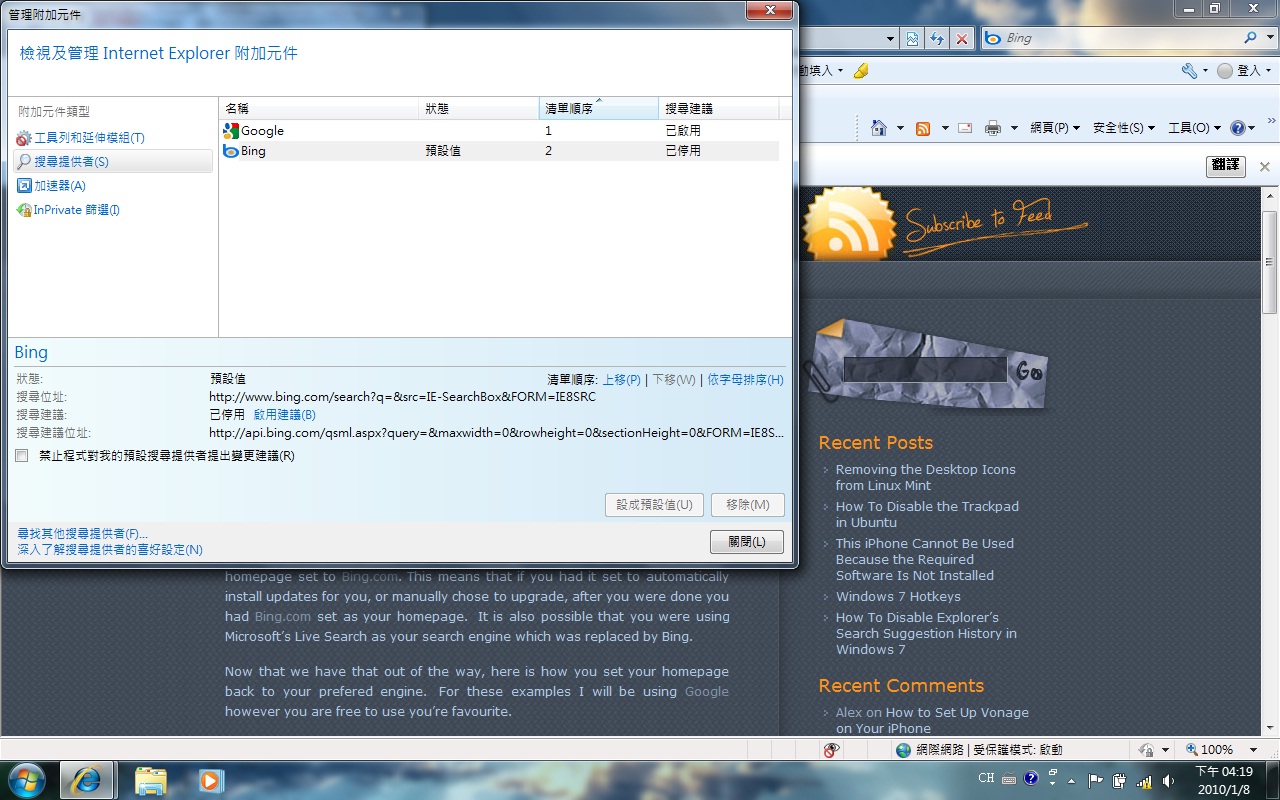Open 'Windows 7 Hotkeys' post link
Viewport: 1280px width, 800px height.
pyautogui.click(x=898, y=596)
